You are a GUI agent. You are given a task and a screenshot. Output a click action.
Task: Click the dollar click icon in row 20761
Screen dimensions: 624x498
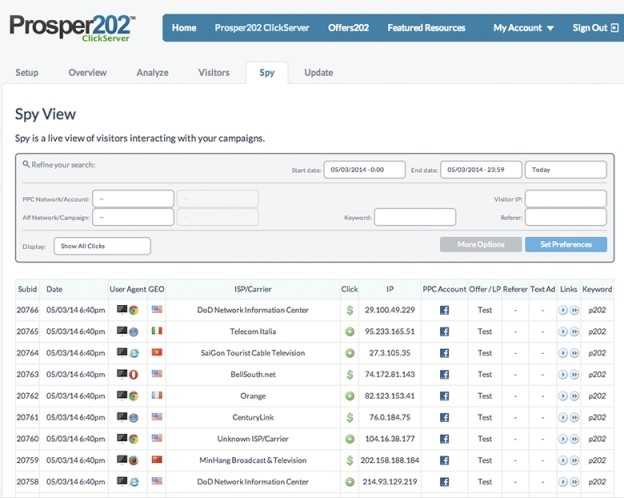click(349, 418)
